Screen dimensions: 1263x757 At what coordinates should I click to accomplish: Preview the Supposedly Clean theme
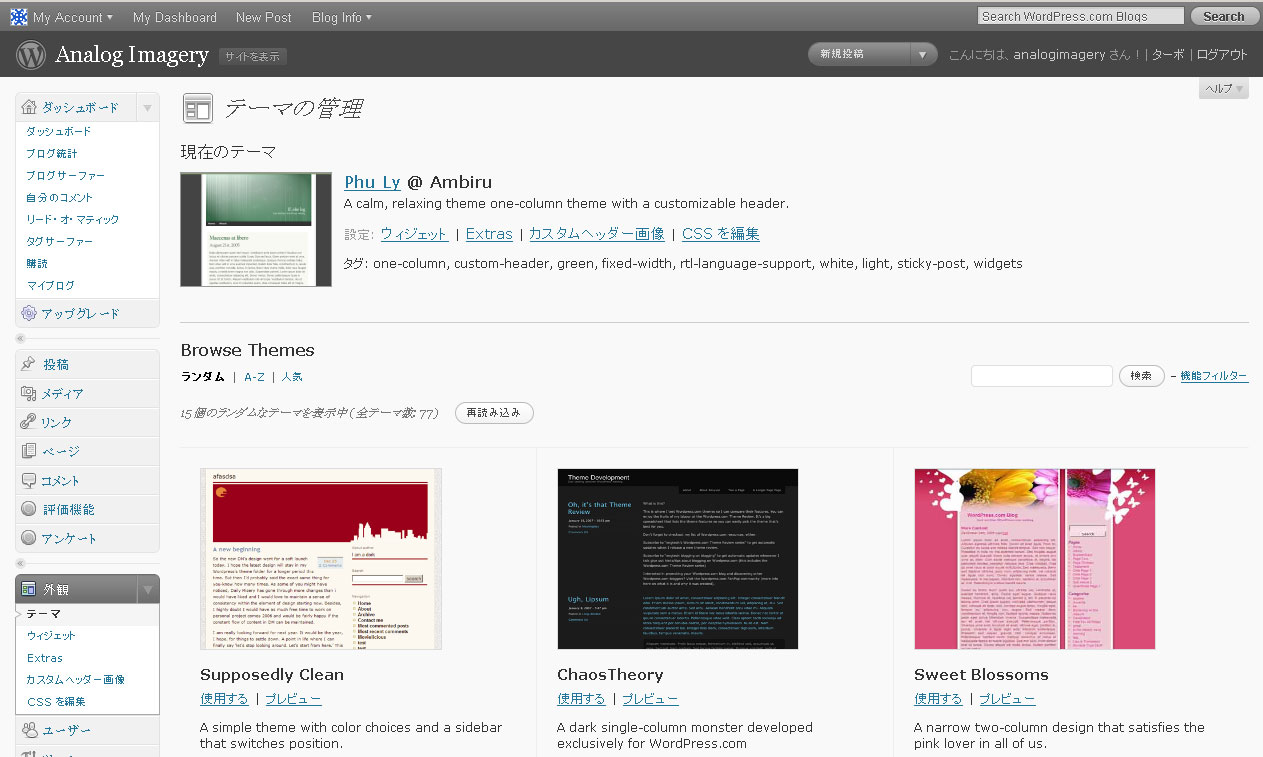(x=293, y=699)
